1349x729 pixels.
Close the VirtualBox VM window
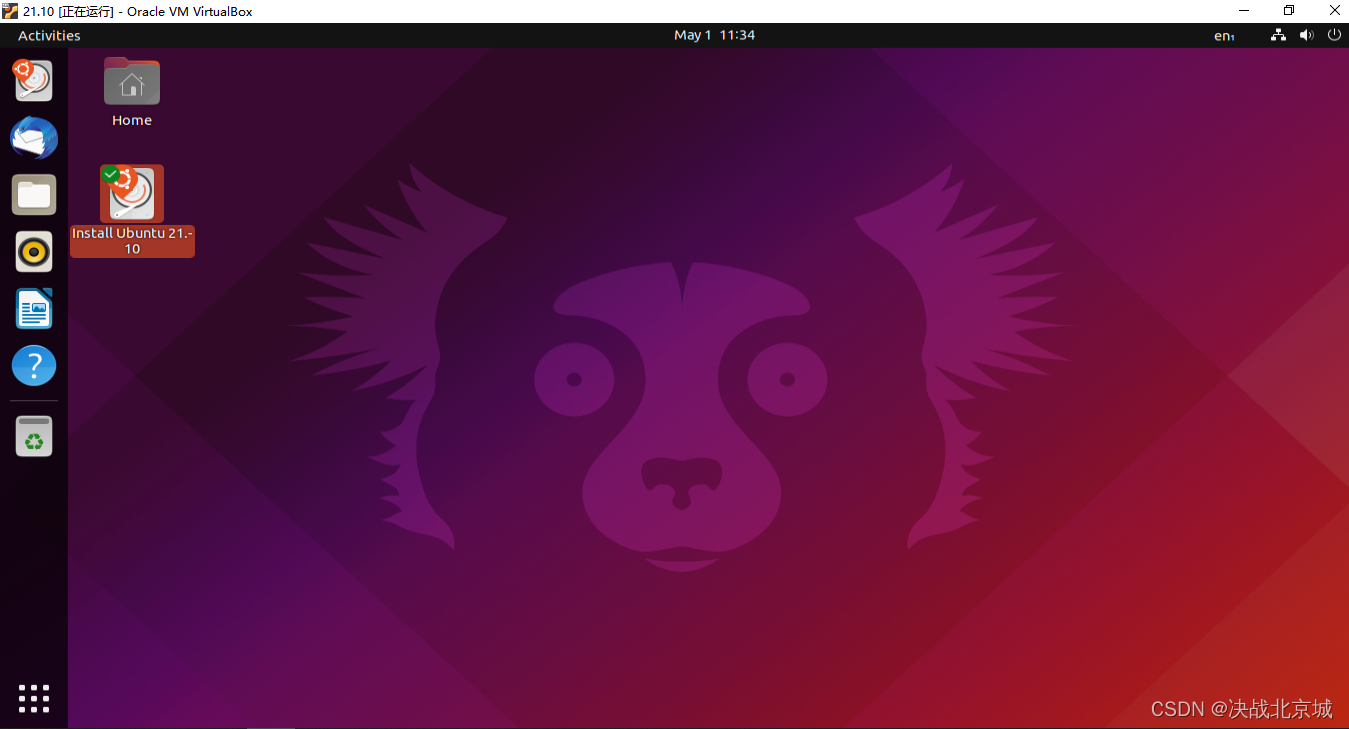(x=1334, y=11)
